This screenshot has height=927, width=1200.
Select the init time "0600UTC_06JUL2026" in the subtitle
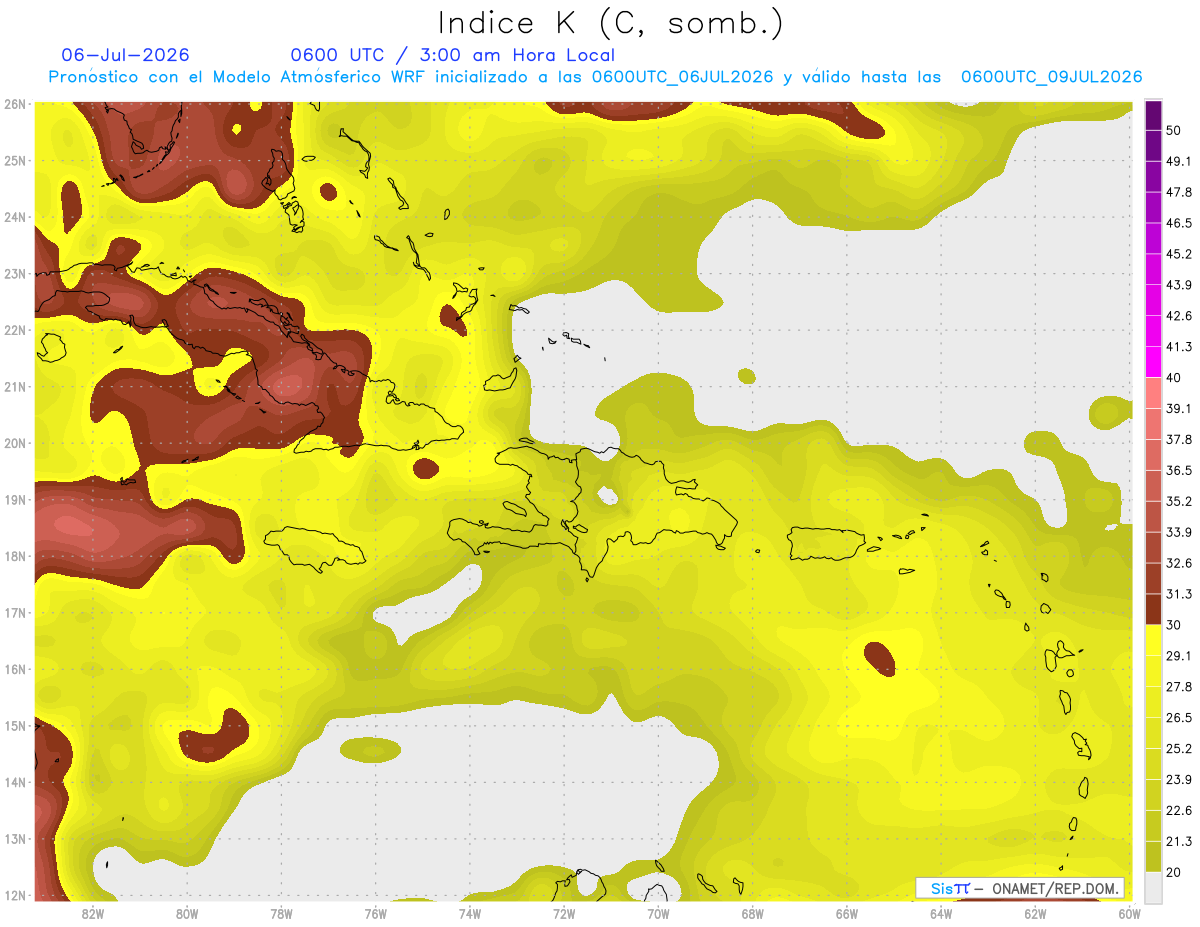[682, 77]
